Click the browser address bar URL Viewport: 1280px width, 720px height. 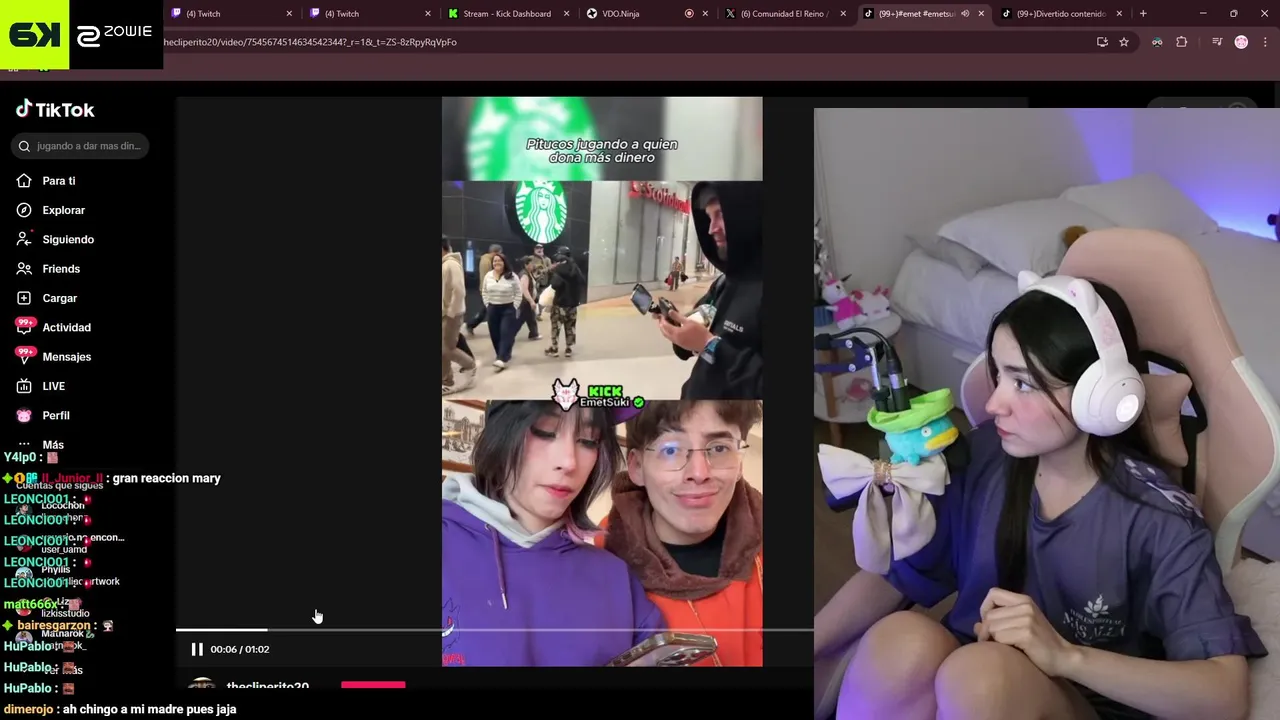click(x=310, y=42)
